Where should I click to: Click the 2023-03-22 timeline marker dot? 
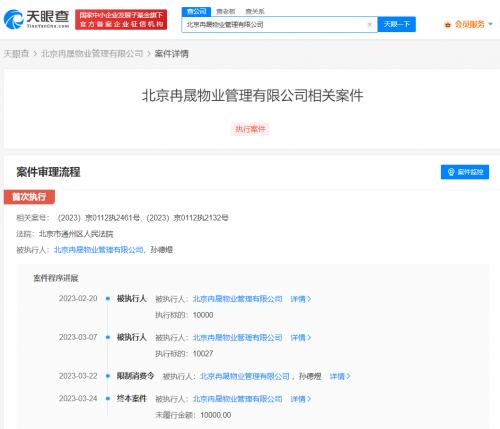[108, 376]
